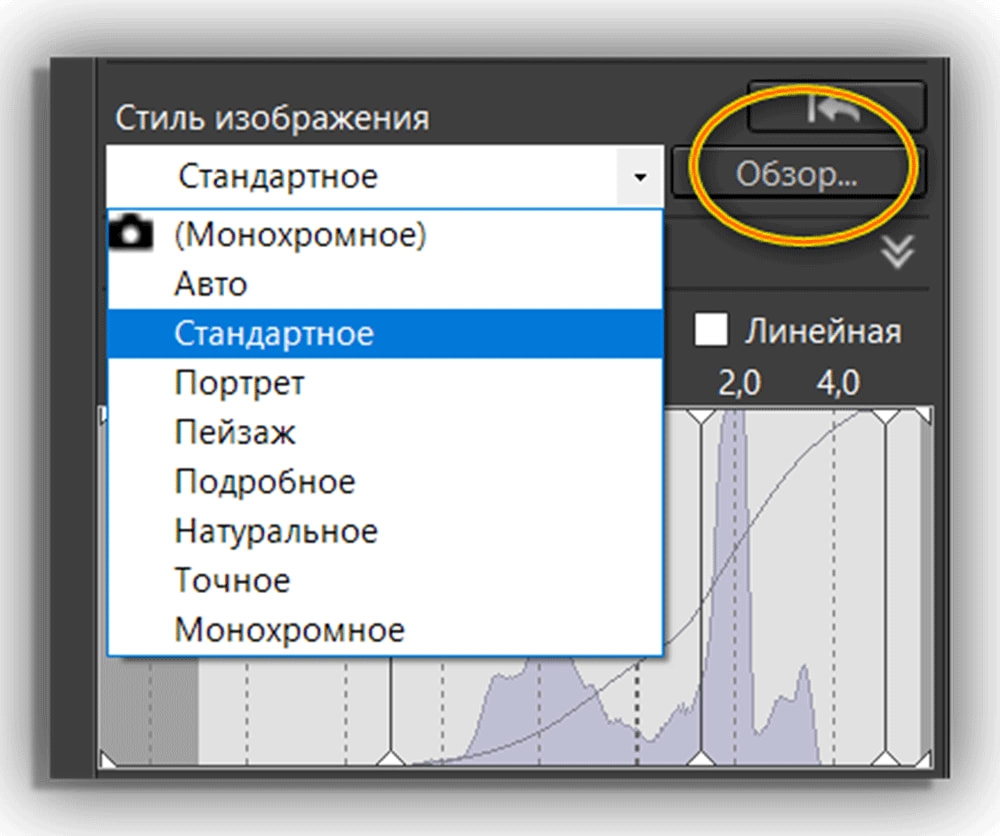
Task: Choose Пейзаж in the dropdown list
Action: coord(232,432)
